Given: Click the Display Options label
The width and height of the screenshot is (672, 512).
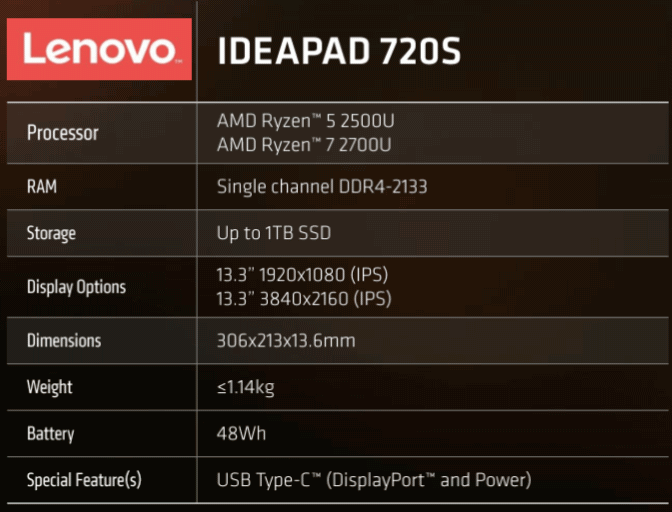Looking at the screenshot, I should (x=76, y=287).
